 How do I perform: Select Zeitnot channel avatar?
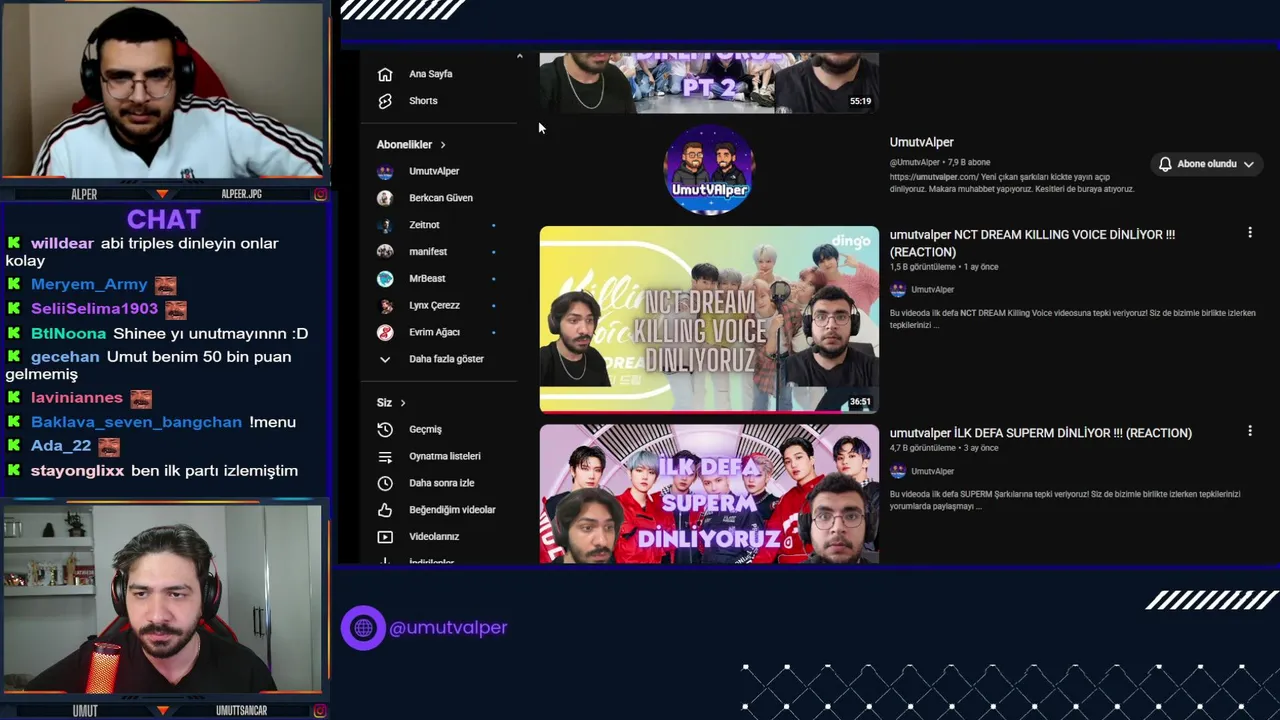(x=385, y=225)
